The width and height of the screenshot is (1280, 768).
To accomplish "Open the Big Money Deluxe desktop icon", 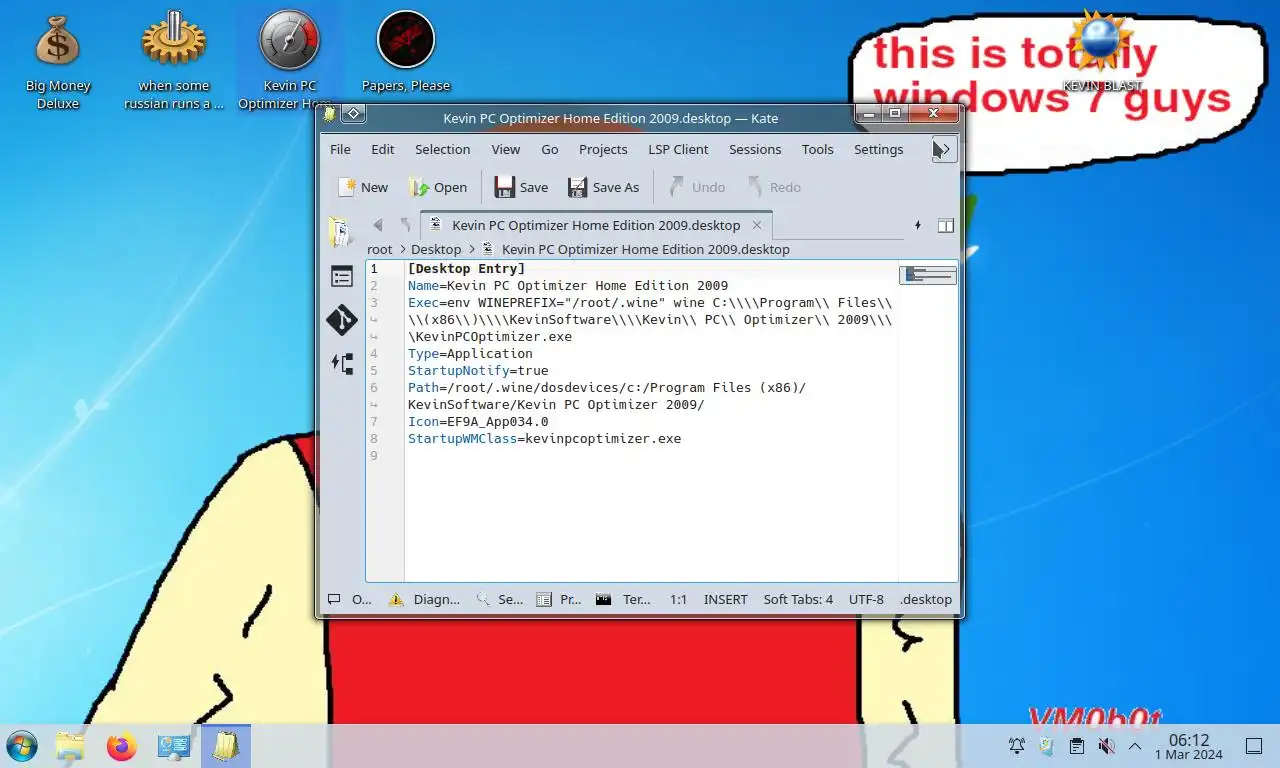I will tap(57, 60).
